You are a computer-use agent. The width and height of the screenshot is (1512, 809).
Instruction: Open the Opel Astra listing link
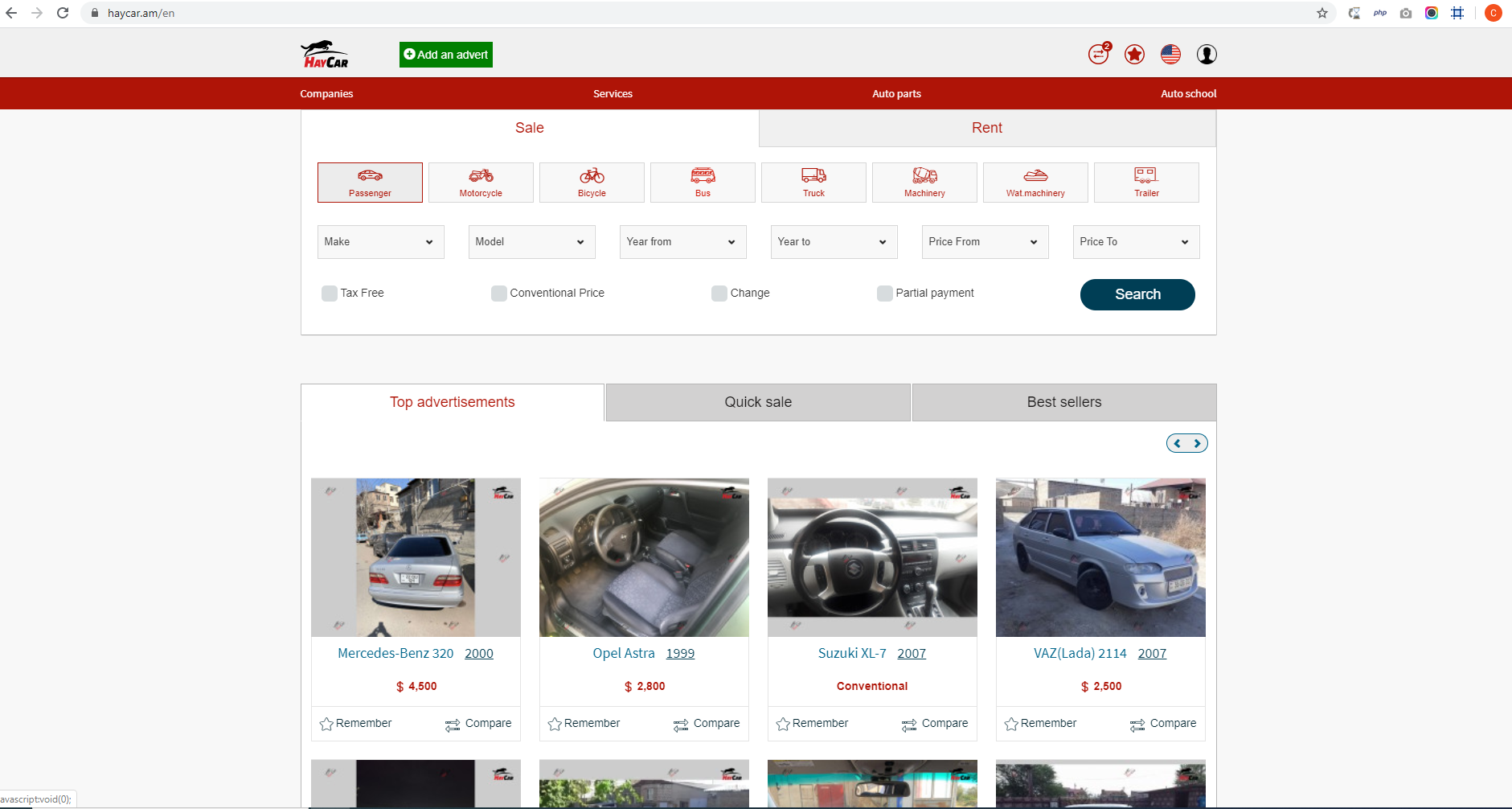[624, 654]
